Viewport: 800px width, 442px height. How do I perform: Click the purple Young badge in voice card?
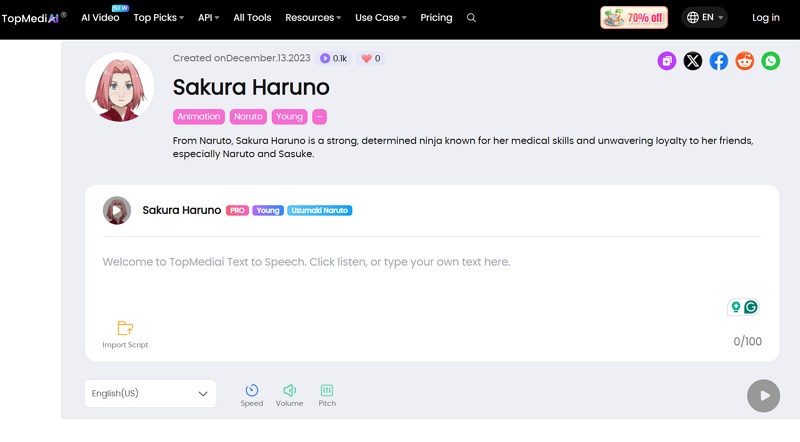(x=268, y=210)
